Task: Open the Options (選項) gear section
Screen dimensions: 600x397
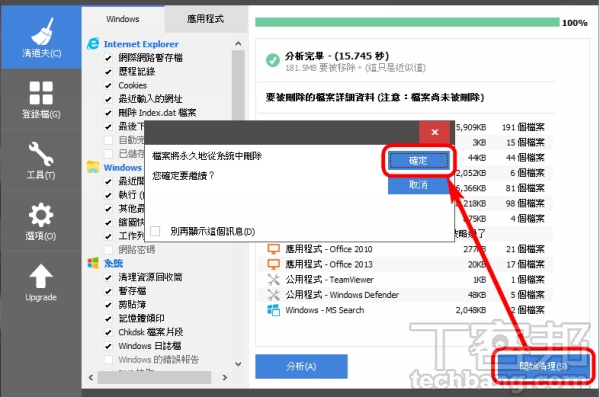Action: (x=41, y=221)
